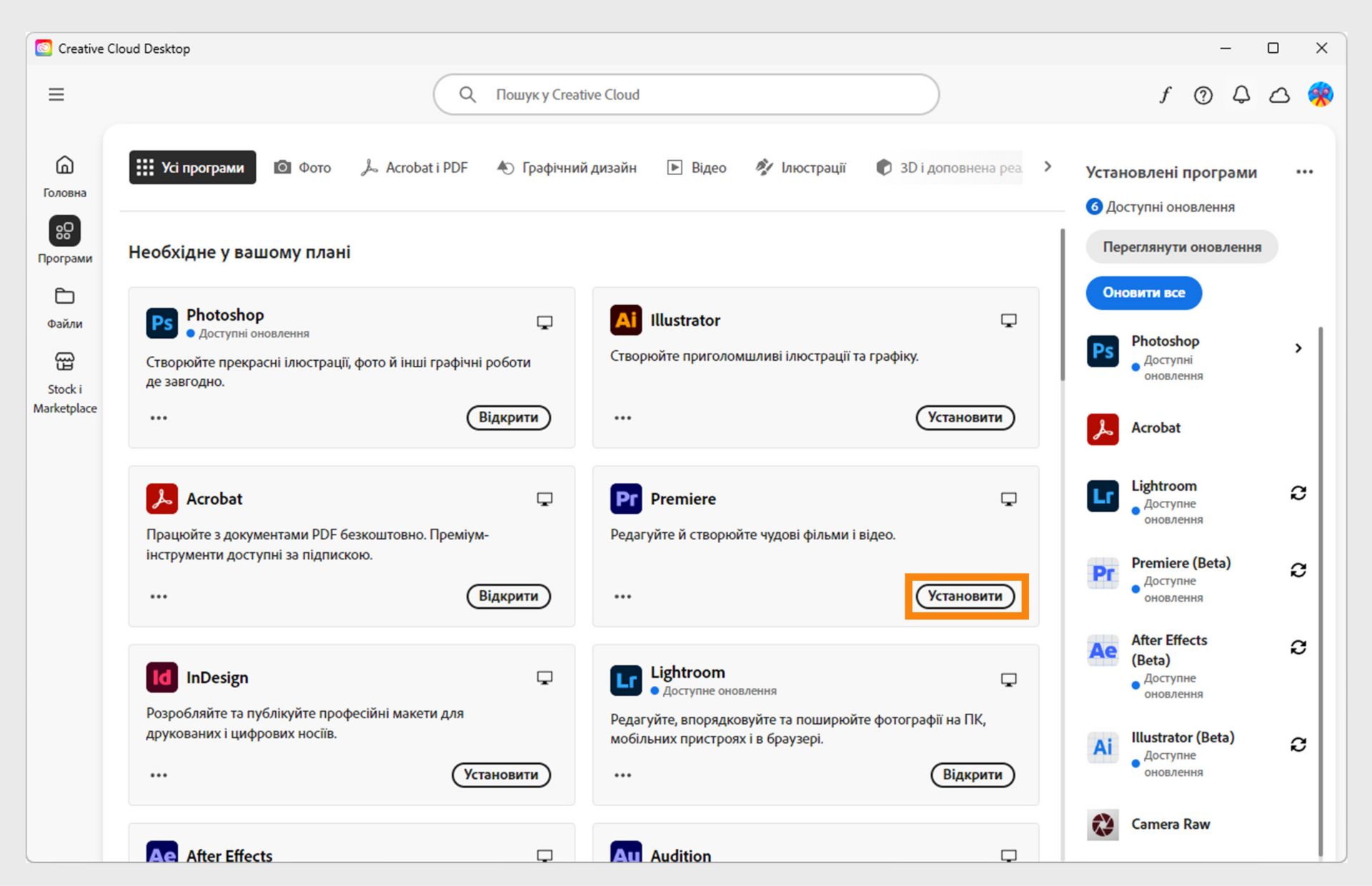Click desktop platform icon on Premiere card
Viewport: 1372px width, 886px height.
[1008, 499]
